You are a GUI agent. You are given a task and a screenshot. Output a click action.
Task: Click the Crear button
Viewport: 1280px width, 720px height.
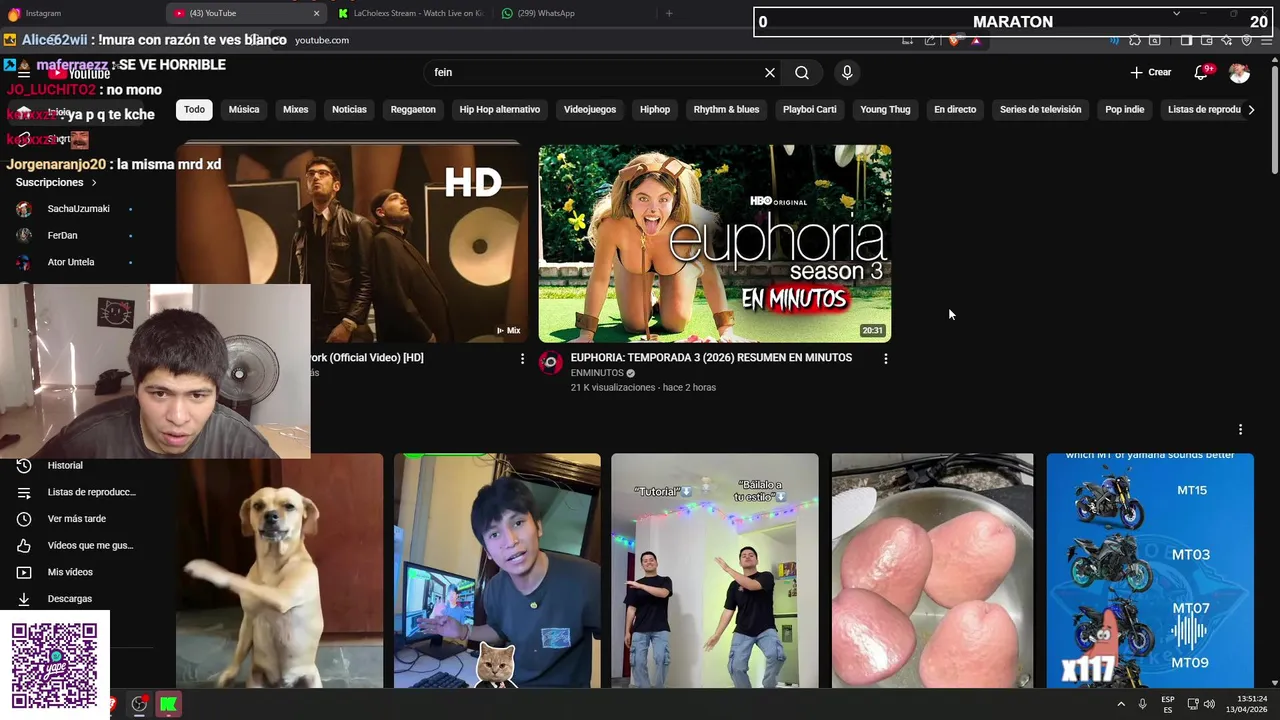(1151, 72)
